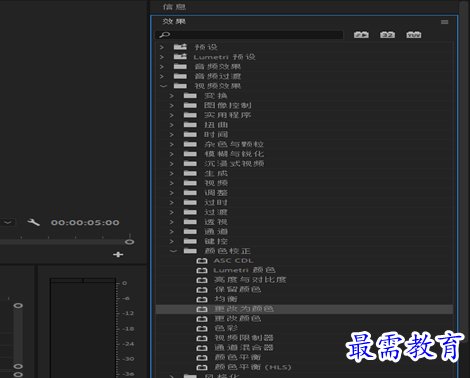470x378 pixels.
Task: Select the 通道 folder label
Action: 216,231
